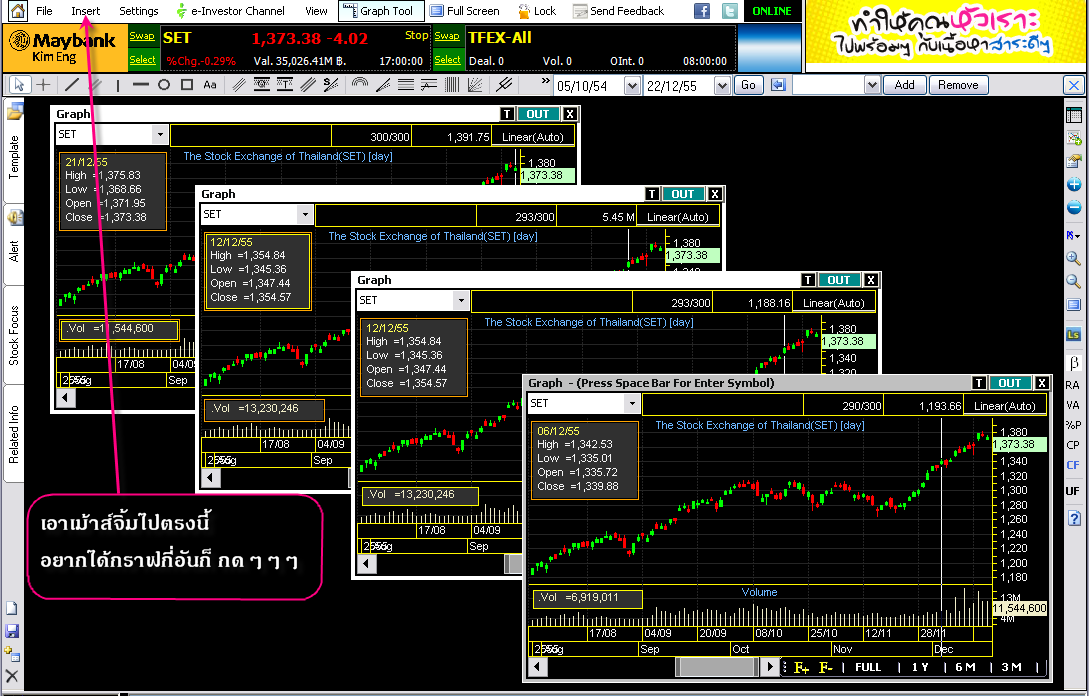1089x696 pixels.
Task: Open the help question mark icon
Action: point(1074,518)
